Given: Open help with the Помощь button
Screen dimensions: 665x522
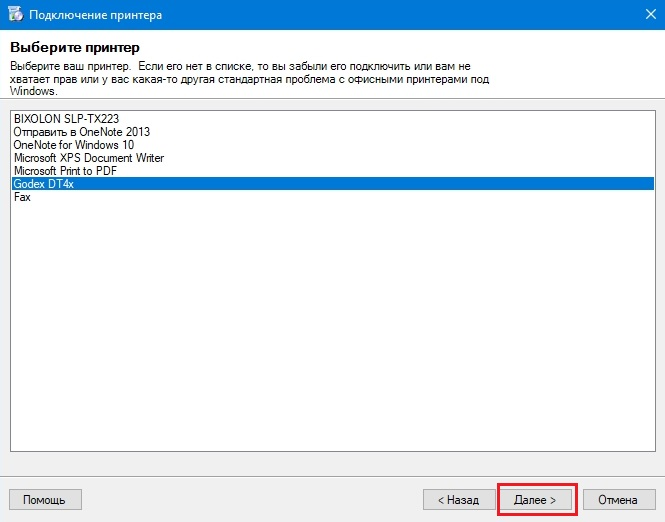Looking at the screenshot, I should click(45, 500).
